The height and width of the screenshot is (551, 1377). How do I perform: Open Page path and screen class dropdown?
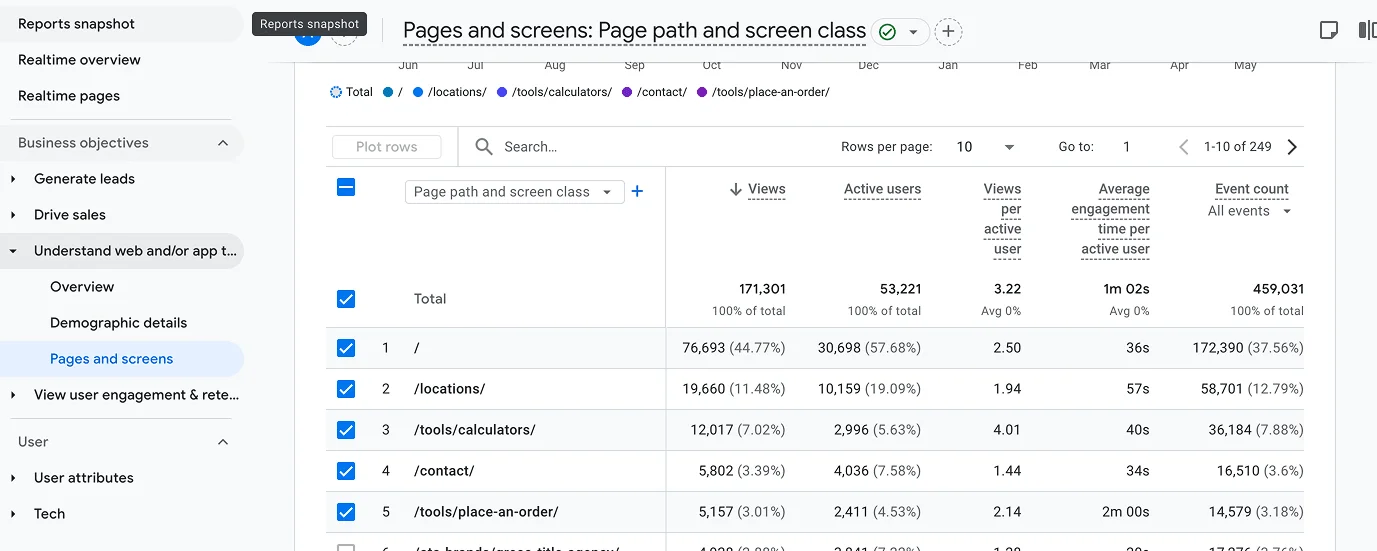pyautogui.click(x=514, y=192)
